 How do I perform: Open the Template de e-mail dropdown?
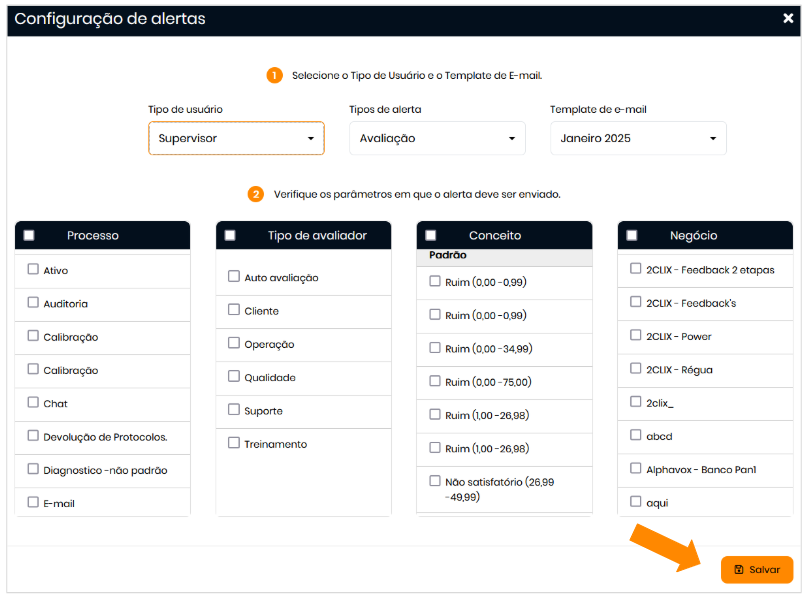(x=638, y=138)
